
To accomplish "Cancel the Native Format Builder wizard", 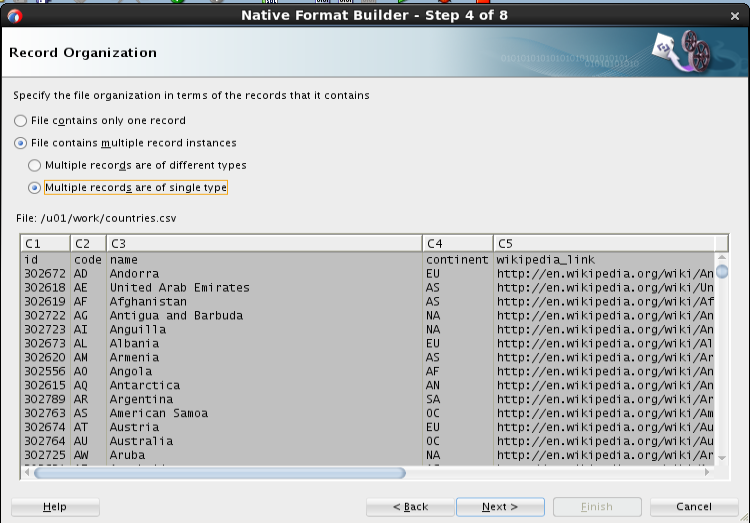I will coord(694,507).
